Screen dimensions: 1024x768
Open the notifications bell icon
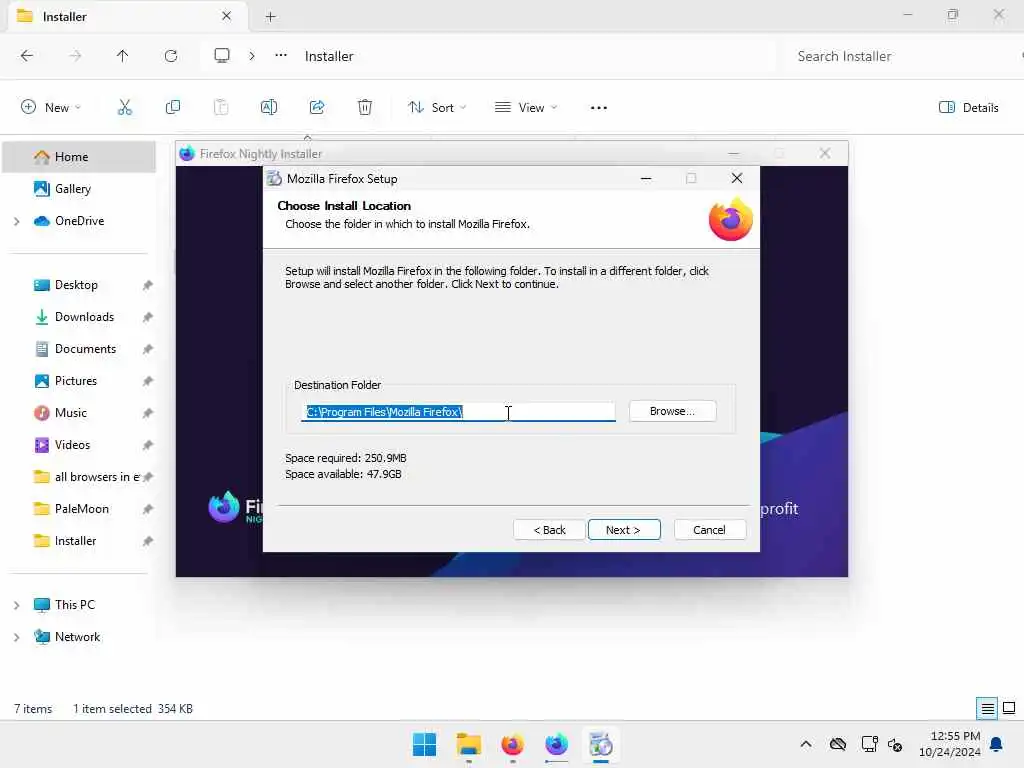997,744
